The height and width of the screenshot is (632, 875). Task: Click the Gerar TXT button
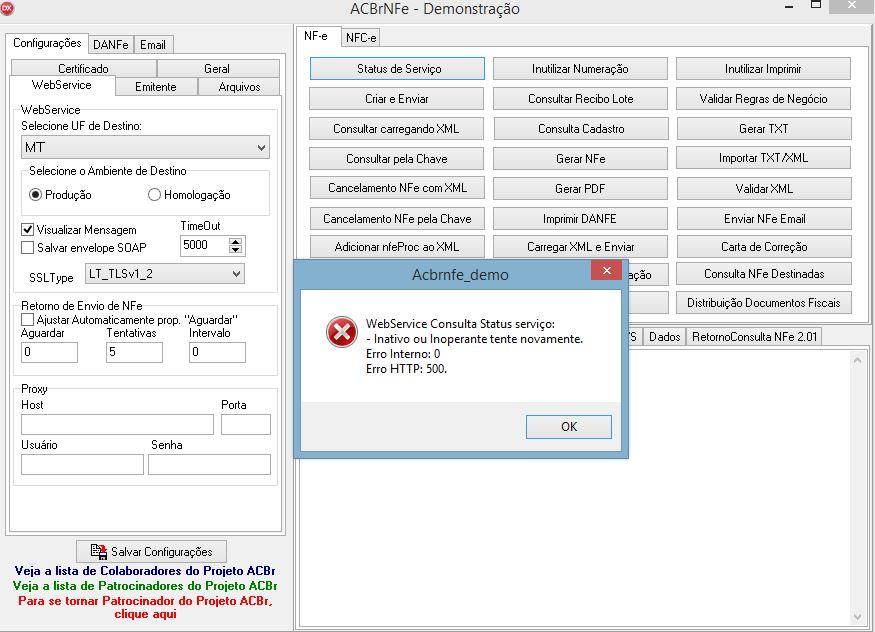(x=763, y=129)
